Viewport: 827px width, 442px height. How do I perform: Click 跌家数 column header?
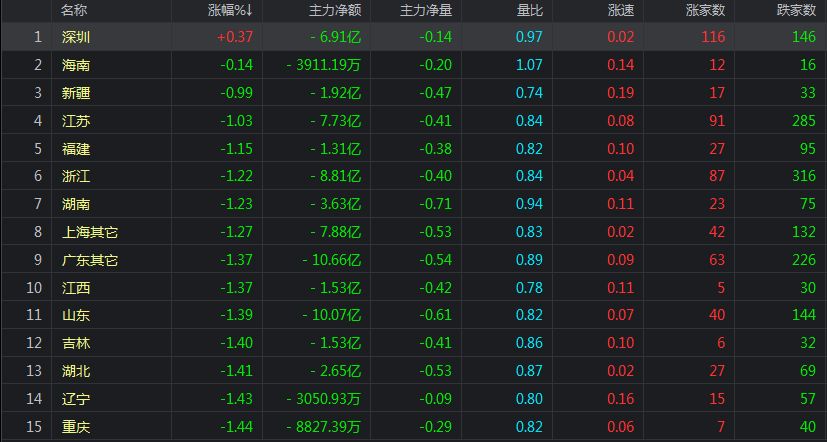[x=796, y=10]
